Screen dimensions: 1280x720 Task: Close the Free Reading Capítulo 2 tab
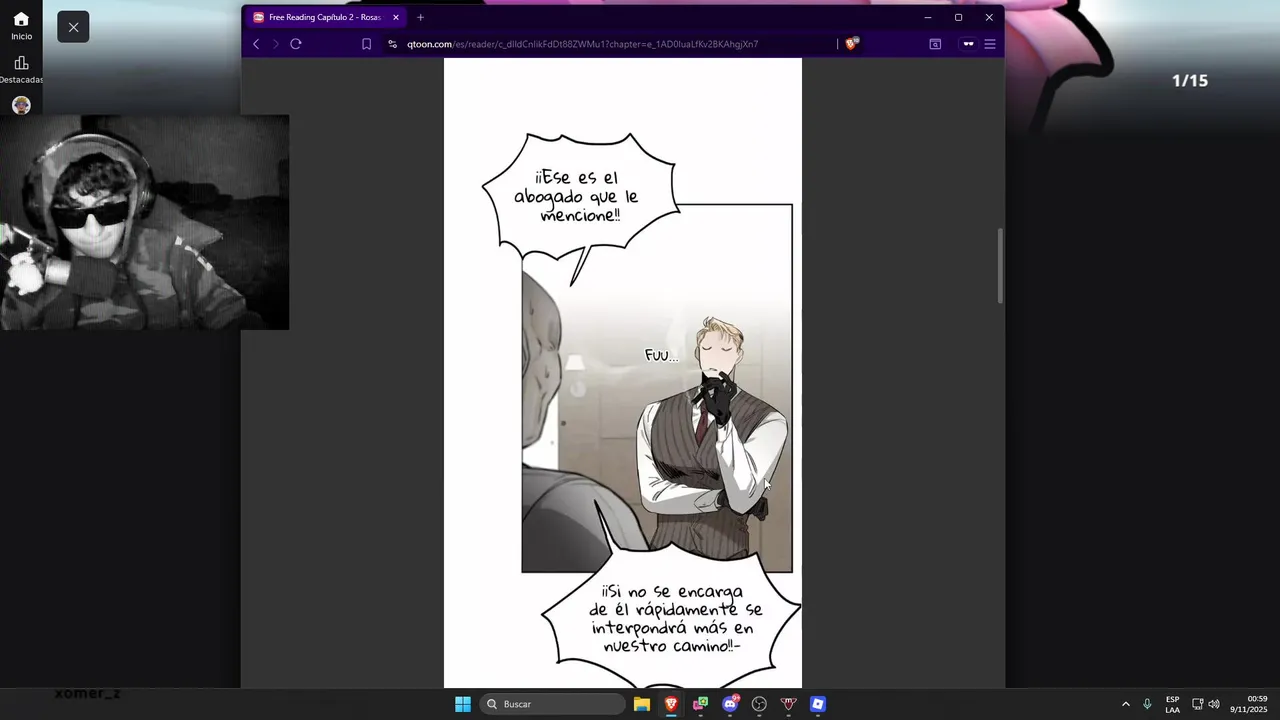click(x=396, y=17)
